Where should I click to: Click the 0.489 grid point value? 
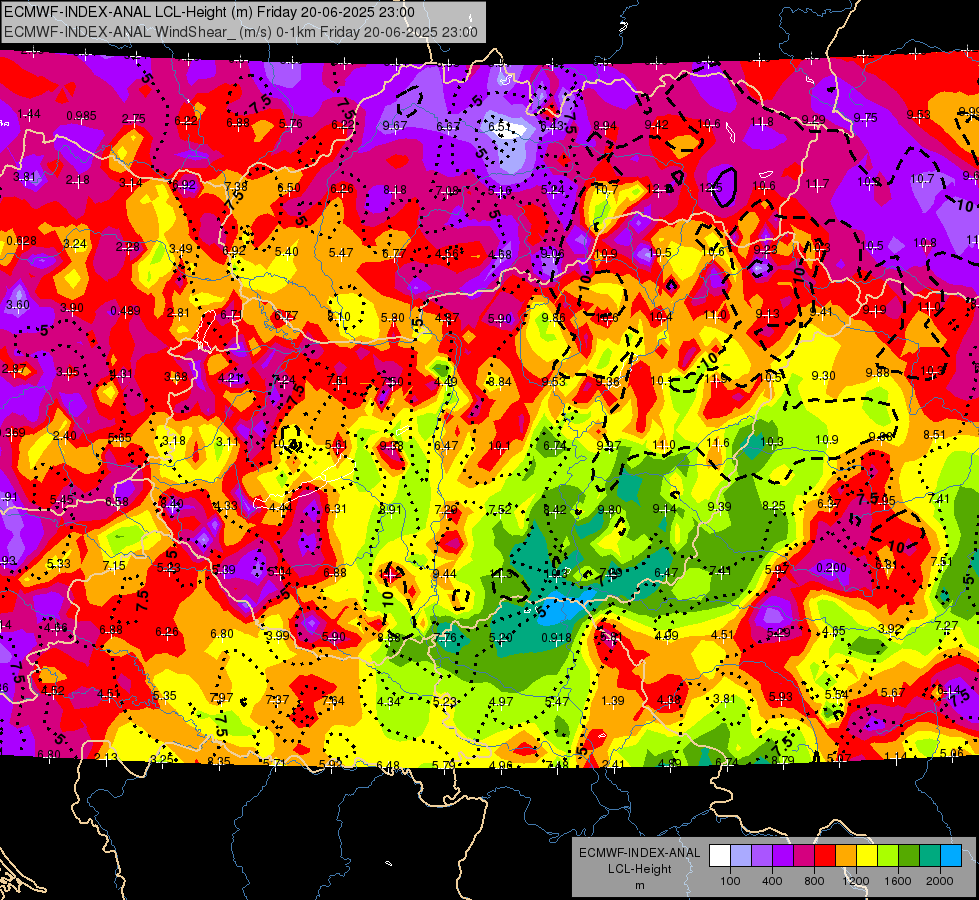tap(125, 310)
